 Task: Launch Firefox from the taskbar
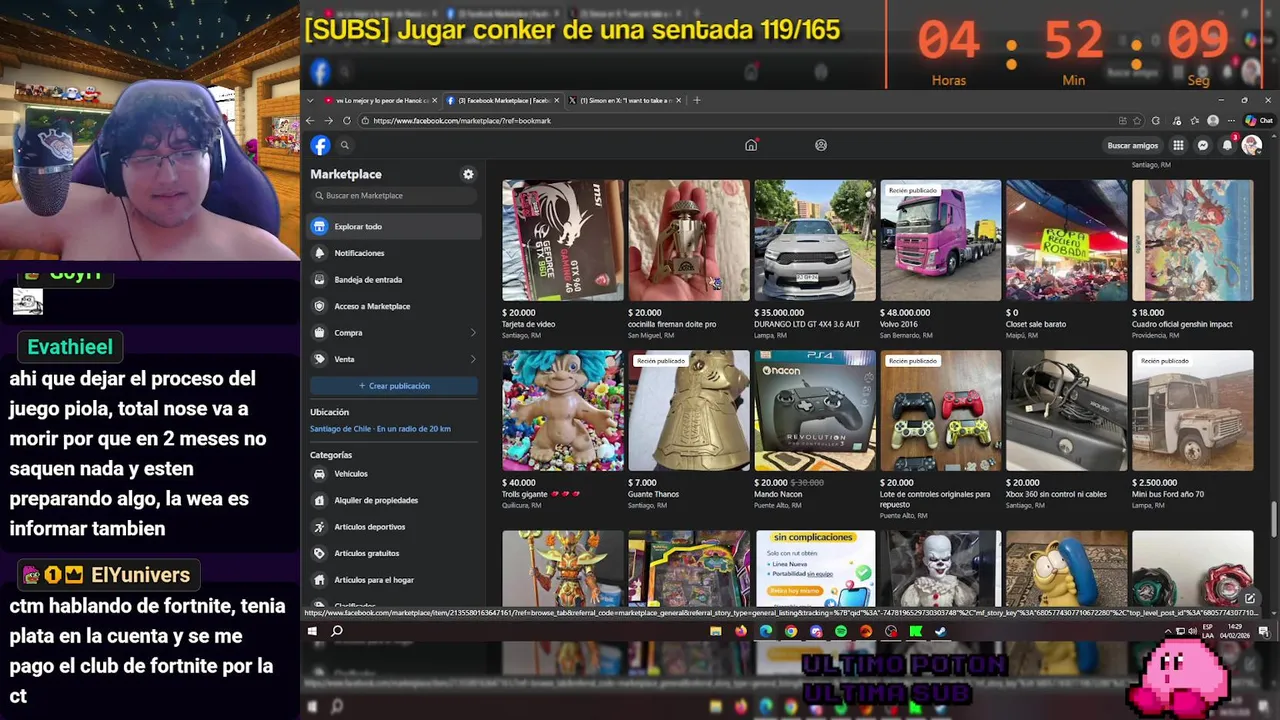coord(741,631)
